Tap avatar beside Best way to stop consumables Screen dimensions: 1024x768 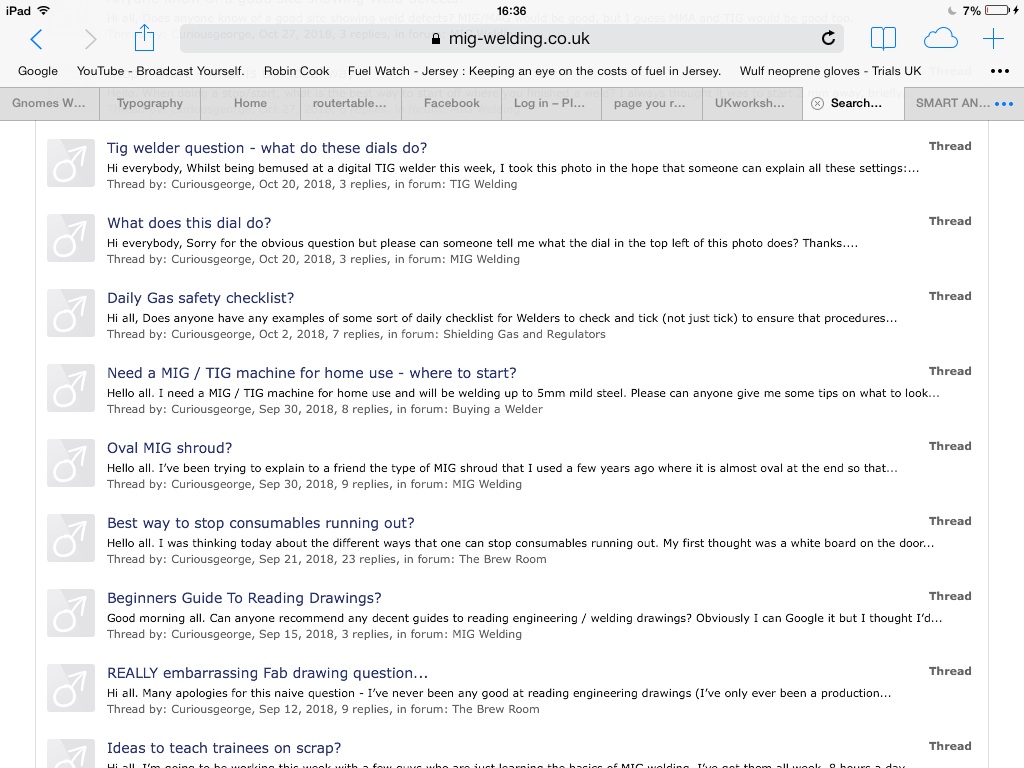[71, 538]
